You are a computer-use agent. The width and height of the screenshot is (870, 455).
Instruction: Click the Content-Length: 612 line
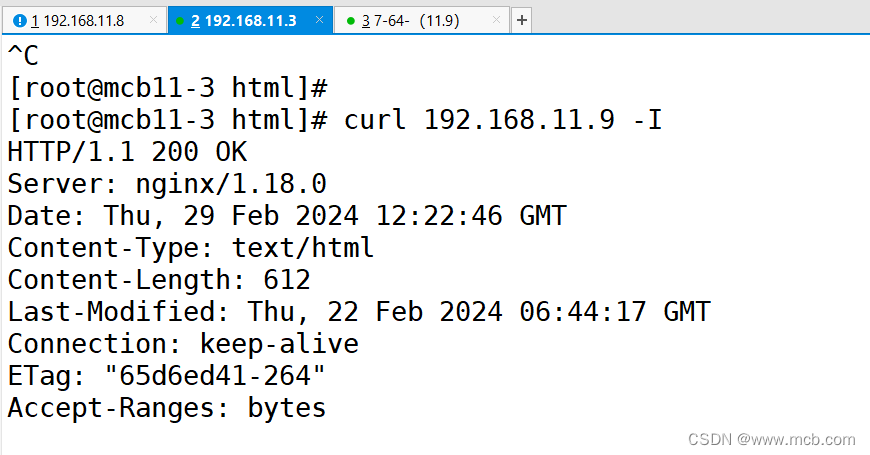coord(159,280)
